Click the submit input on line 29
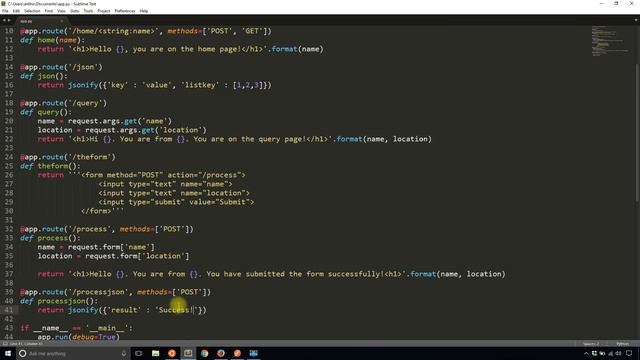The image size is (640, 360). (x=176, y=202)
